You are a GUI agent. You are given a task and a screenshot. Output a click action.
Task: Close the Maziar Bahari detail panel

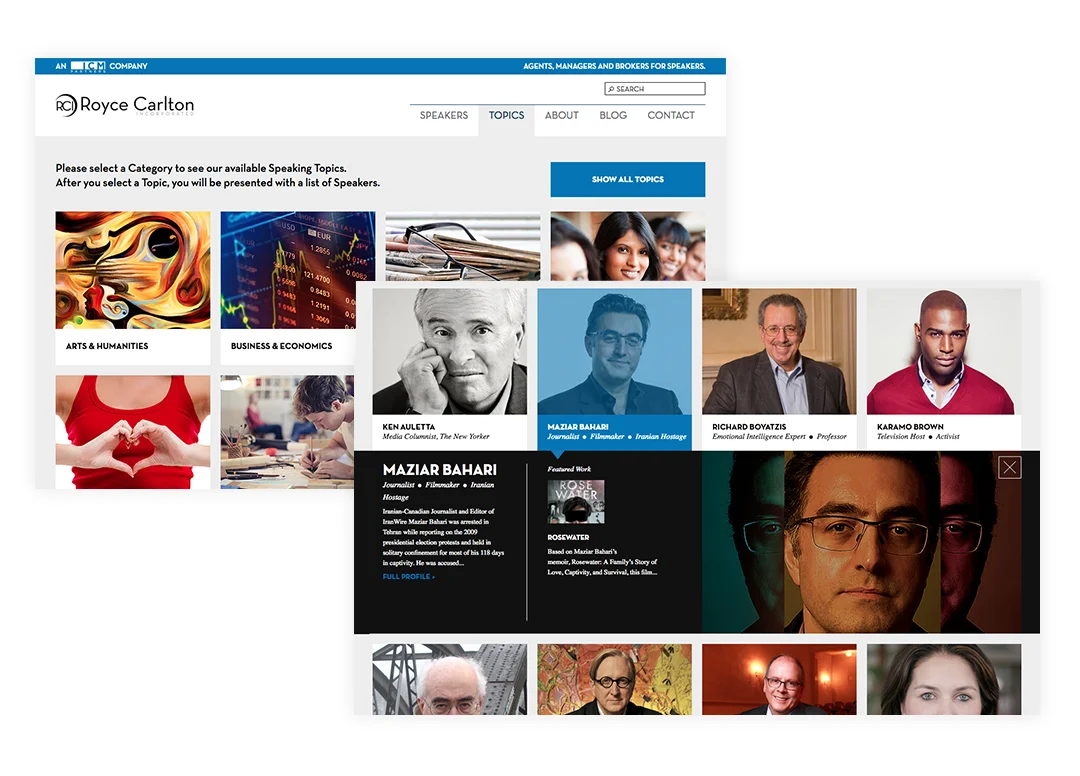1009,468
